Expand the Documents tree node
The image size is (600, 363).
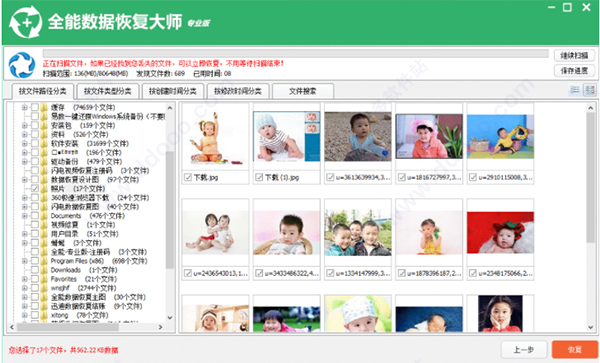point(24,216)
